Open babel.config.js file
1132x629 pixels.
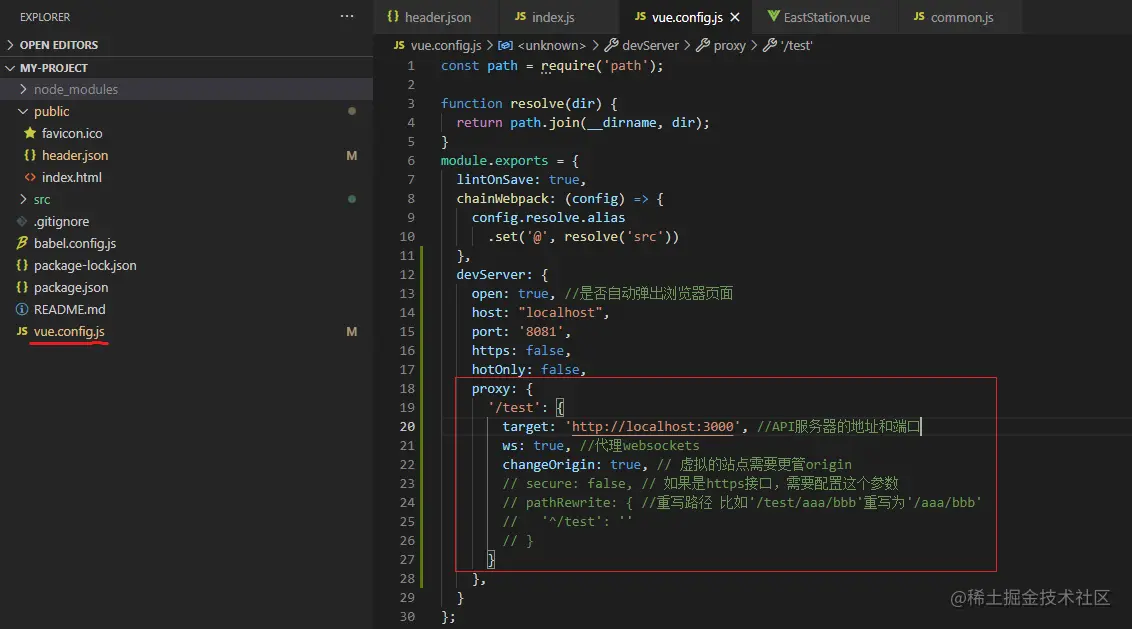[74, 243]
